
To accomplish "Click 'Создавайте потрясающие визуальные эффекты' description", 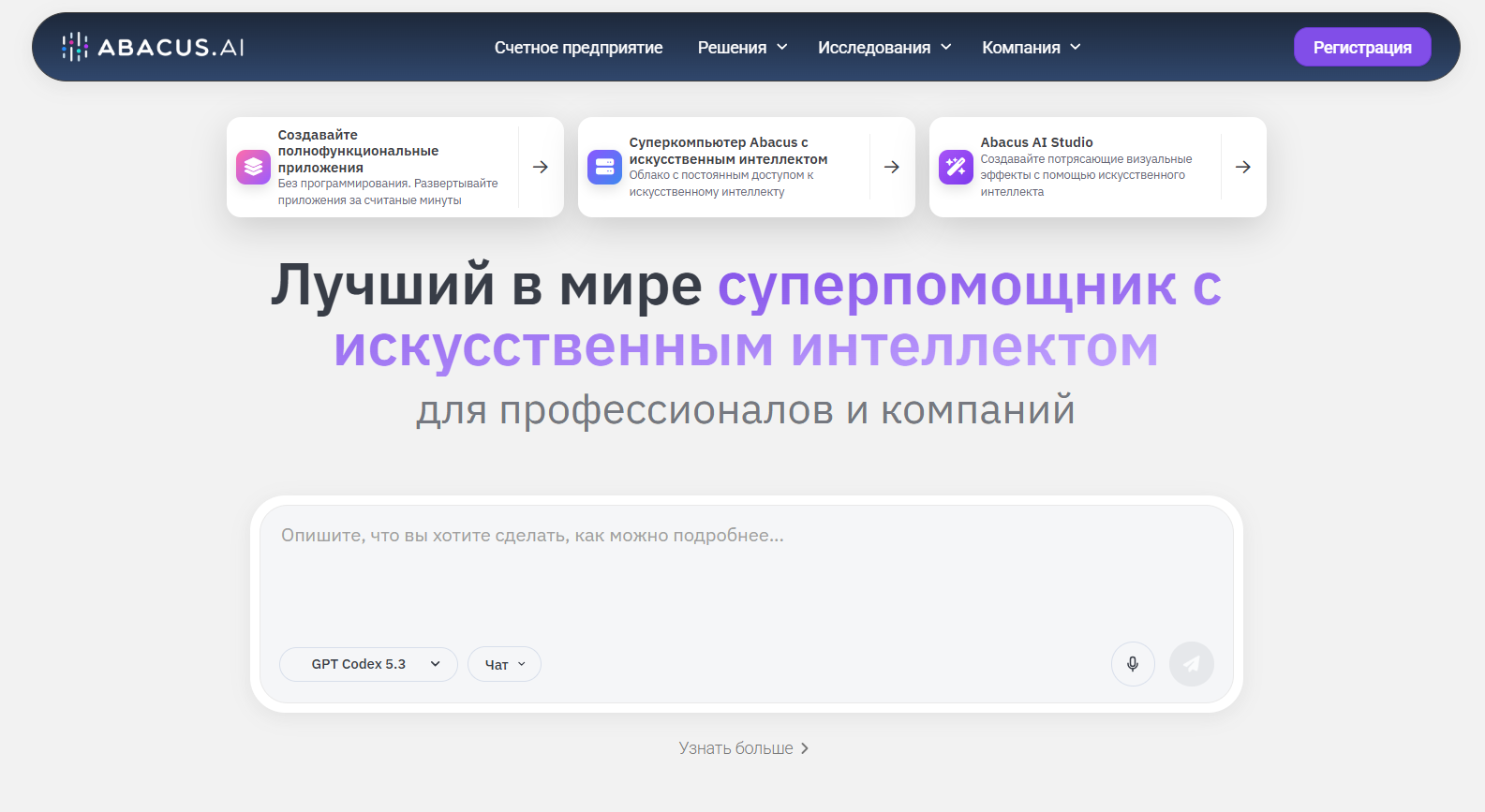I will pos(1087,175).
